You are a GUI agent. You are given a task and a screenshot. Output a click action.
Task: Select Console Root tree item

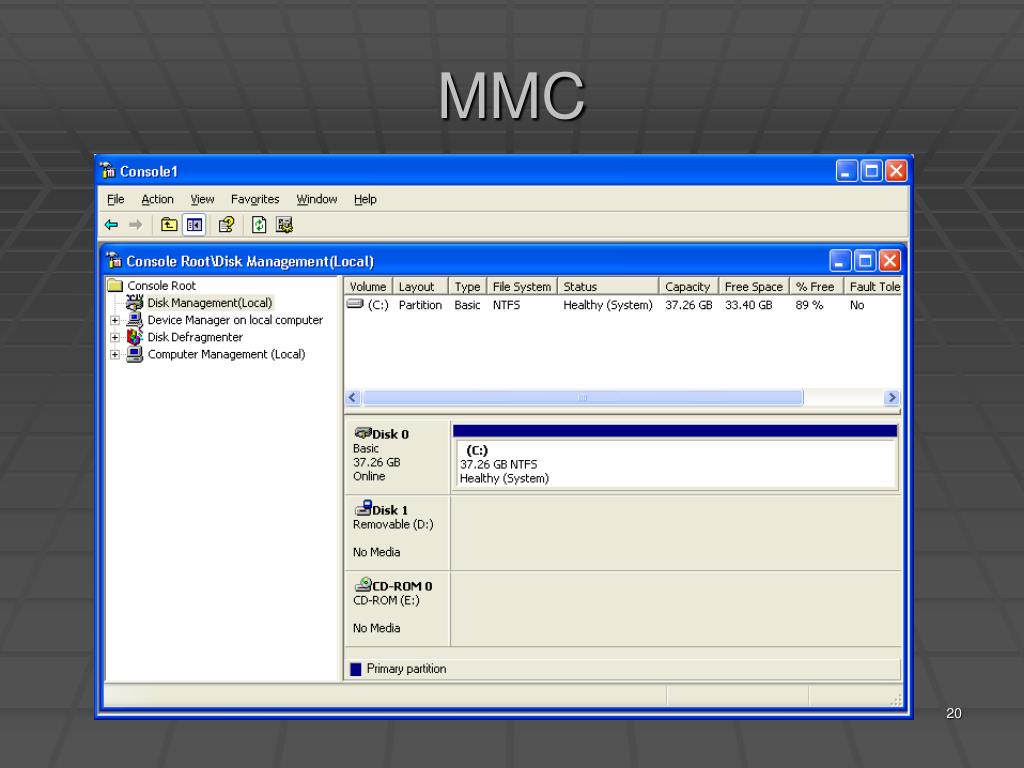coord(161,285)
